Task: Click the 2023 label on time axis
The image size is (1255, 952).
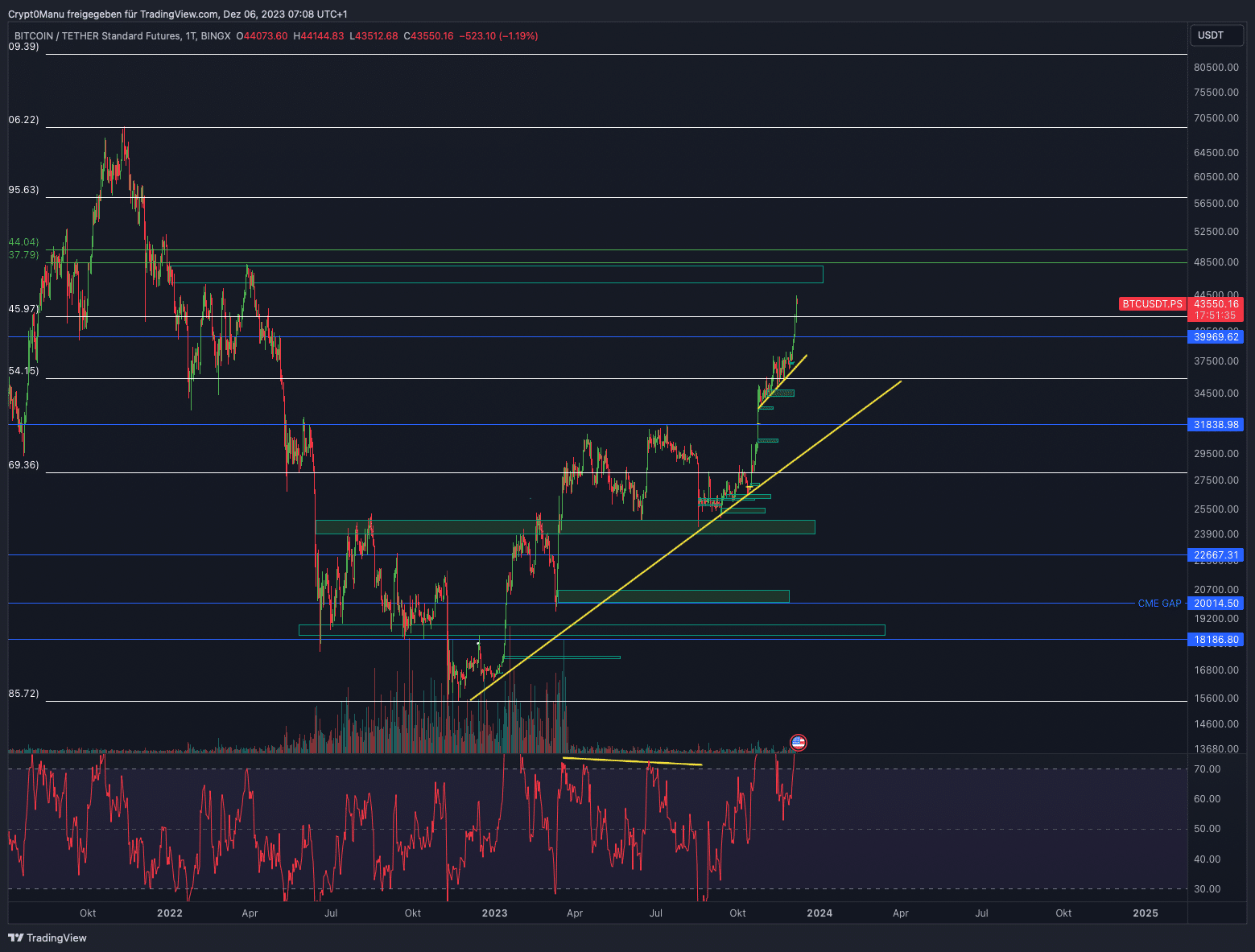Action: (x=494, y=913)
